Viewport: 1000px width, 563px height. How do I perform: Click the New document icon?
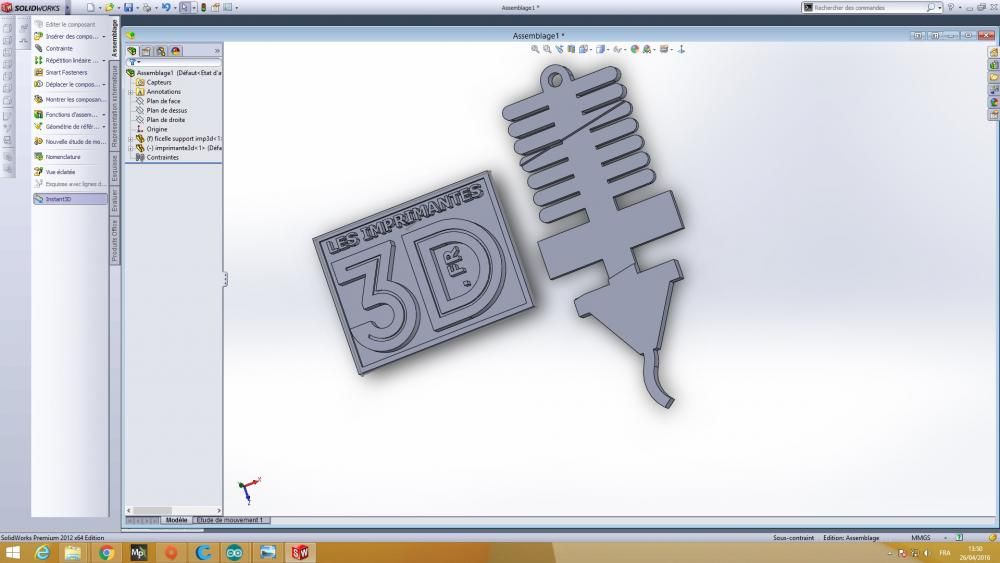[x=90, y=8]
